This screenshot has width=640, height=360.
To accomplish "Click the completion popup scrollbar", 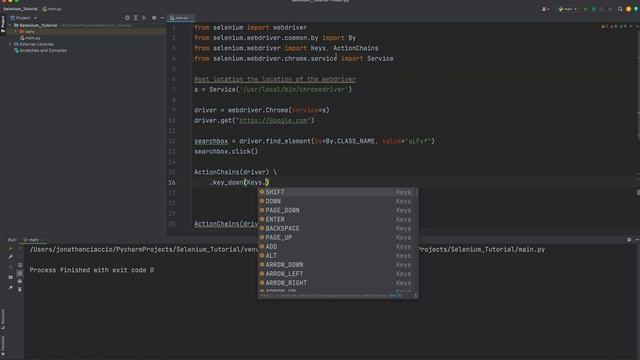I will pos(416,194).
